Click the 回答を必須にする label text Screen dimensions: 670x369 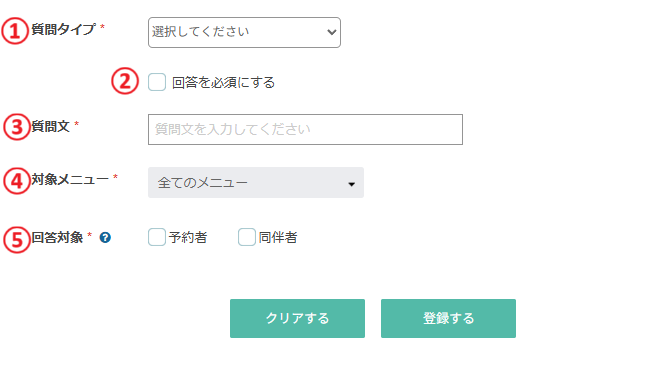tap(223, 82)
